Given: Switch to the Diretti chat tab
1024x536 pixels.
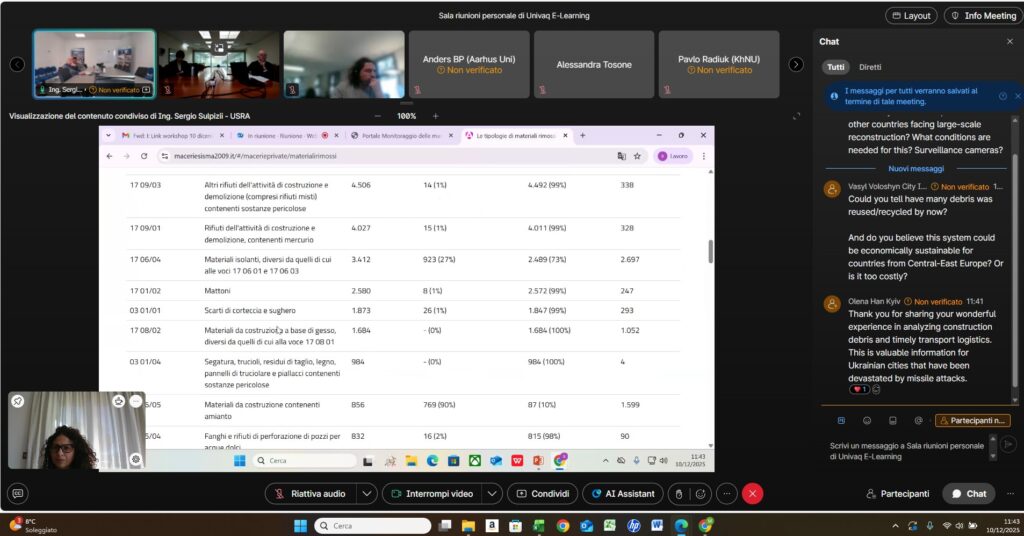Looking at the screenshot, I should point(870,67).
